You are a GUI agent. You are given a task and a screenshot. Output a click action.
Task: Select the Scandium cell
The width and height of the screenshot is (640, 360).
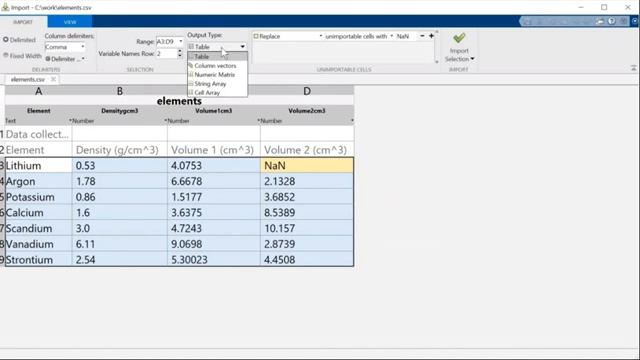(38, 228)
